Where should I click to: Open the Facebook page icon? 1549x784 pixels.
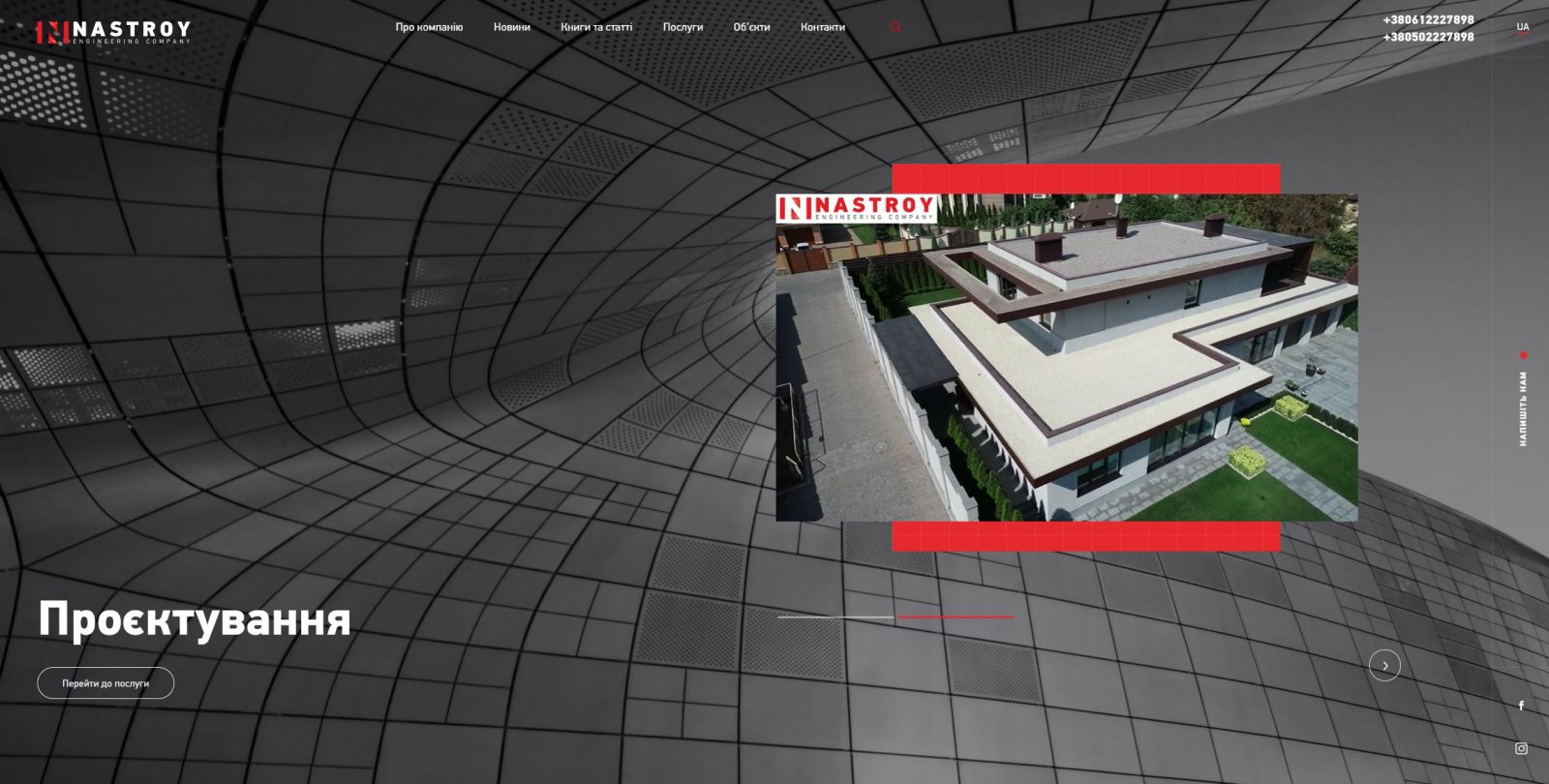(x=1521, y=706)
